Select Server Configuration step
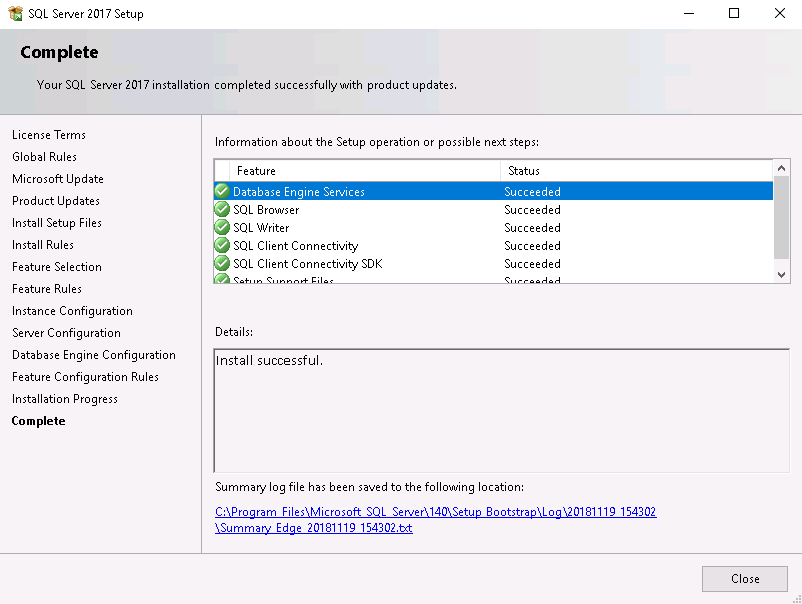The width and height of the screenshot is (802, 604). (66, 332)
